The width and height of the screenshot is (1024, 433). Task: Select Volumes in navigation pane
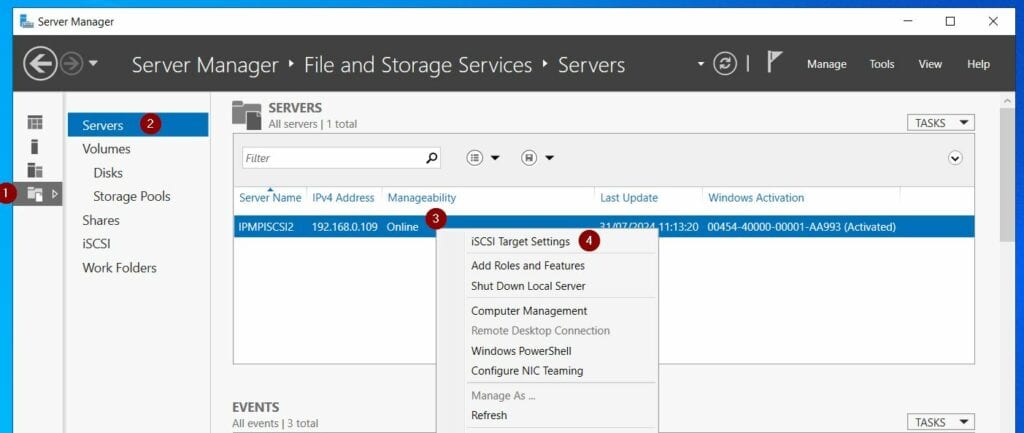pos(106,149)
